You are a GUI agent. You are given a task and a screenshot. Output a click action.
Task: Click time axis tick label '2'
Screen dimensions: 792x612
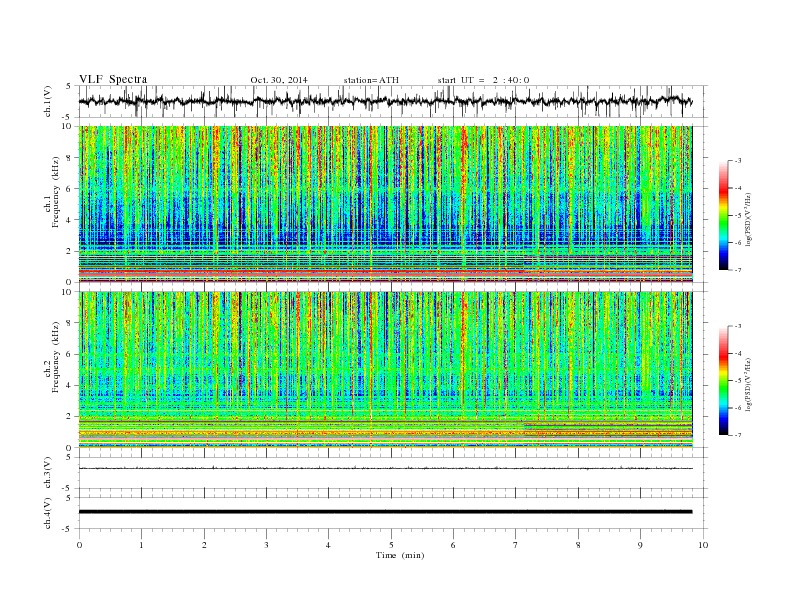tap(204, 545)
